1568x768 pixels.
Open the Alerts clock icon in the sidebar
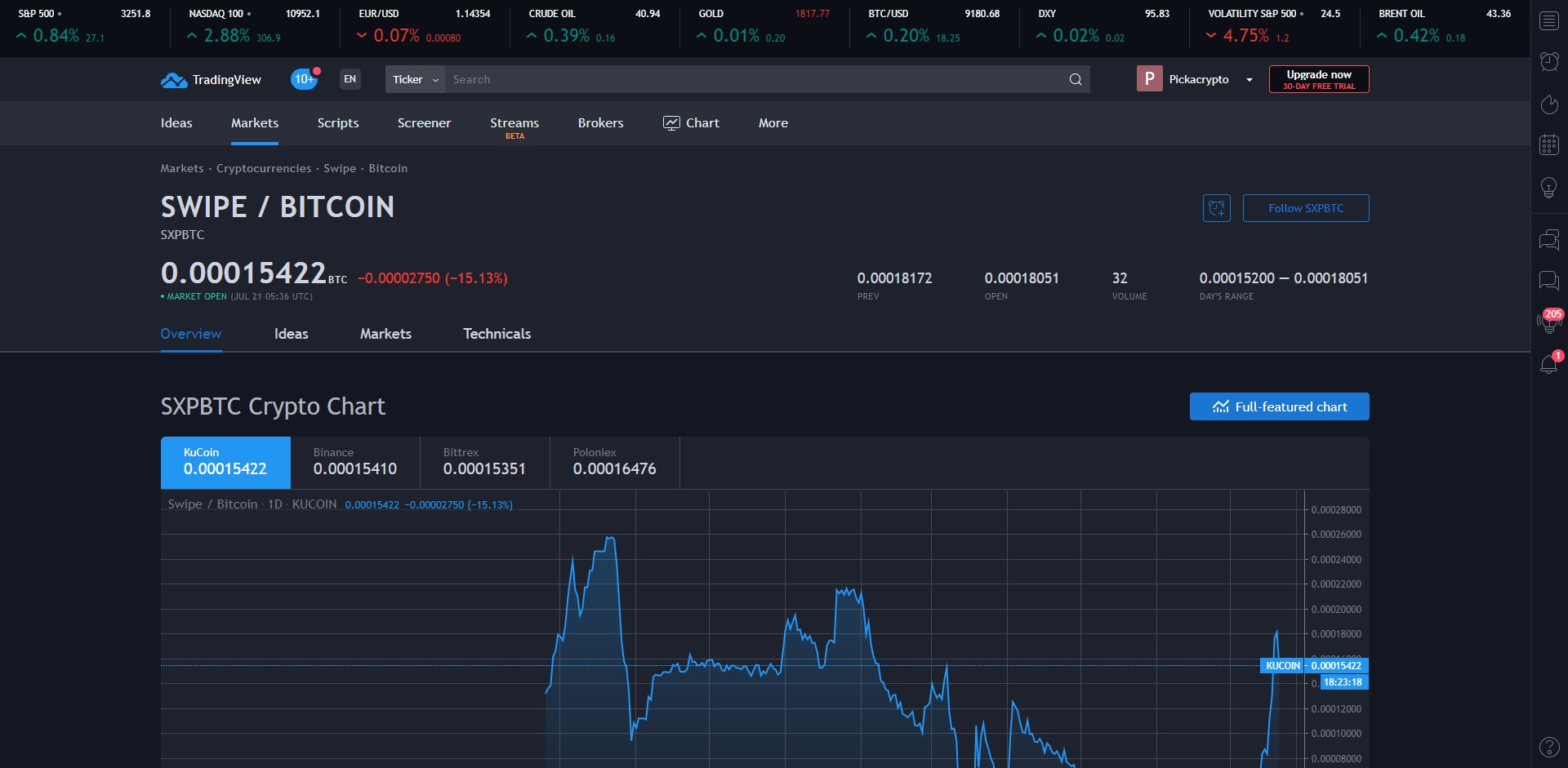click(x=1548, y=61)
